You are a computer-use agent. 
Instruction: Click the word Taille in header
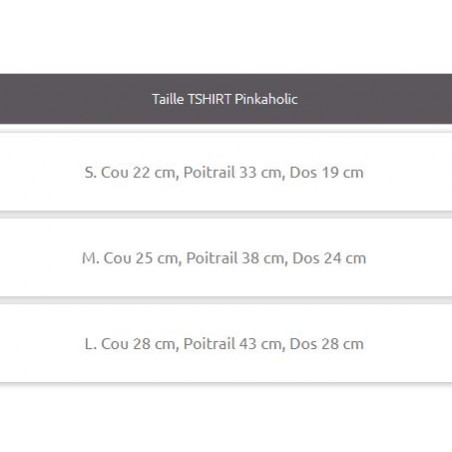[168, 99]
